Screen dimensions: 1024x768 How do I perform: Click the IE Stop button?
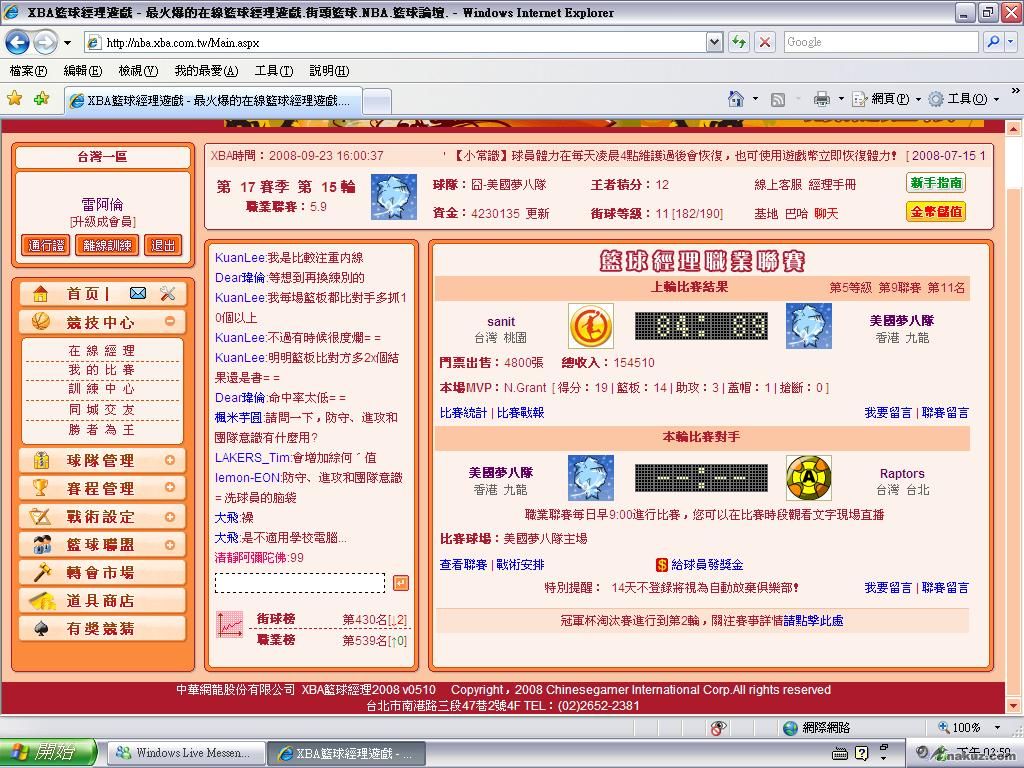click(764, 42)
